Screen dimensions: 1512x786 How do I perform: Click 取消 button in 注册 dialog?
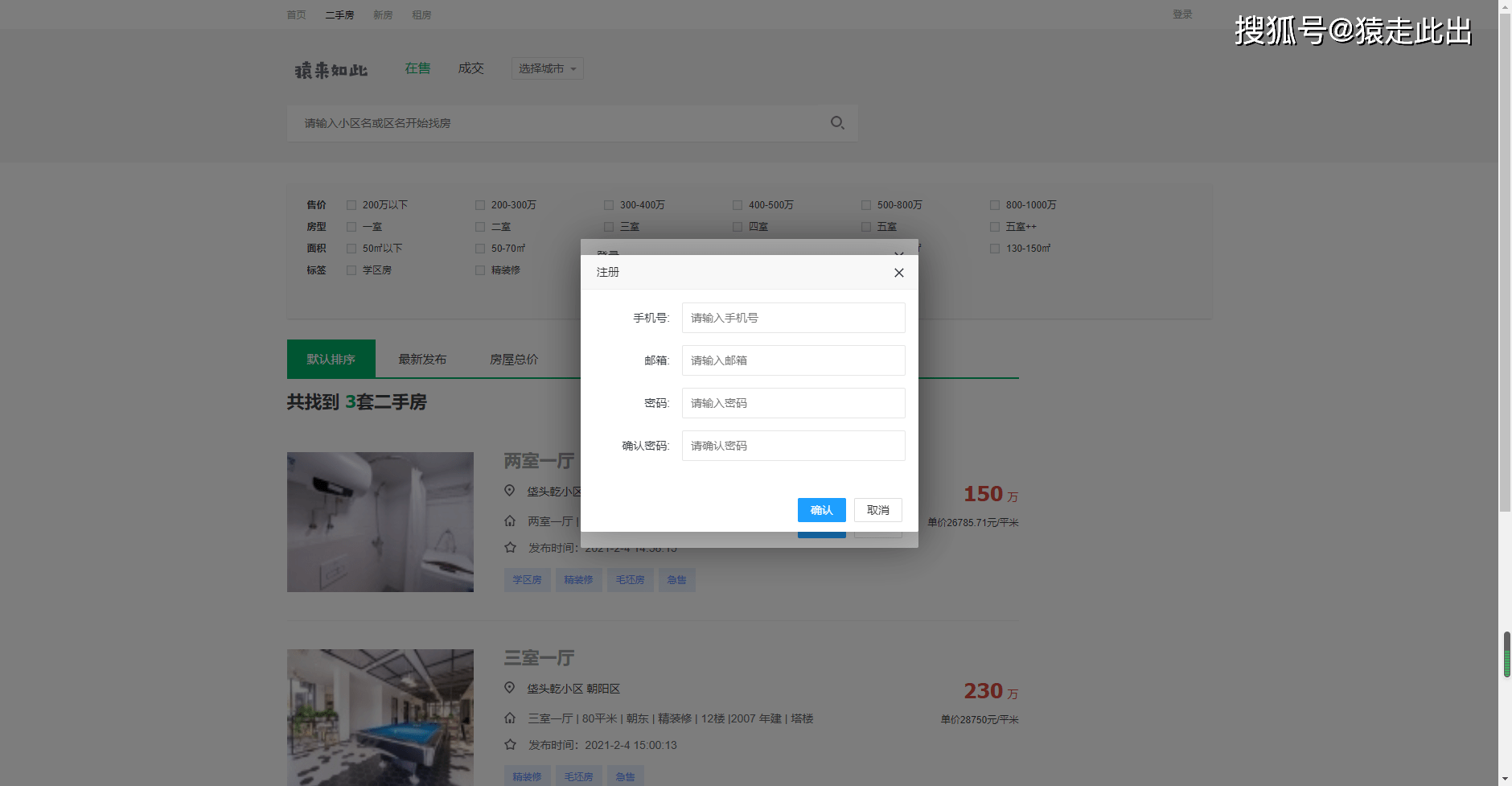click(x=878, y=510)
